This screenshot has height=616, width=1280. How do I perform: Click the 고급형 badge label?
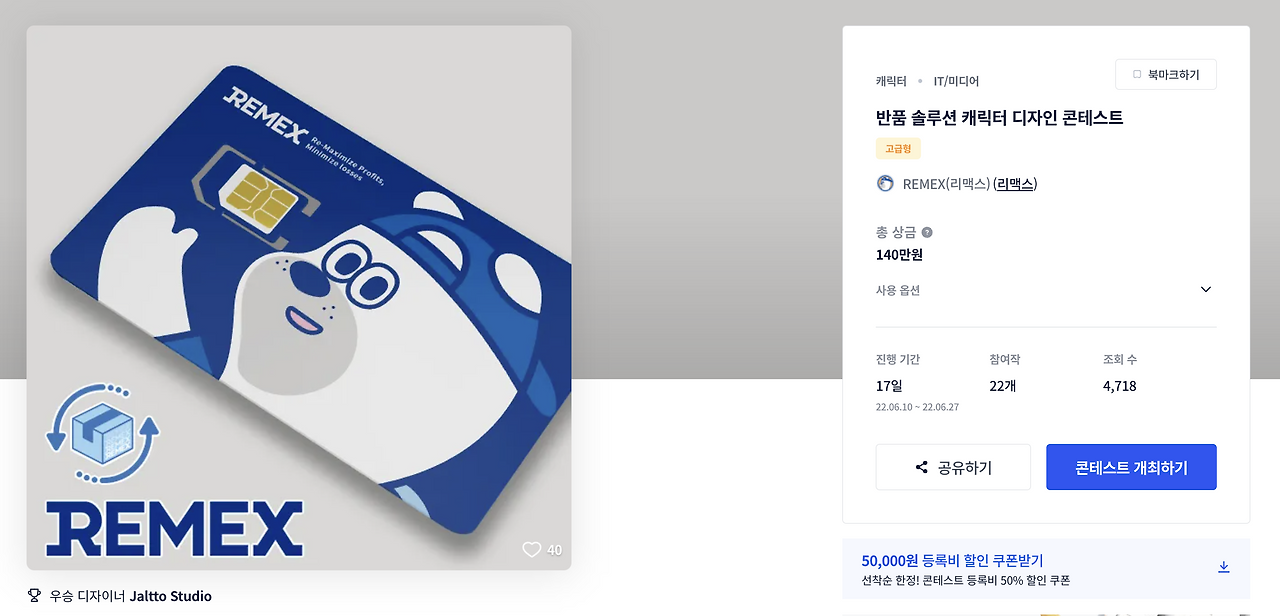coord(897,147)
